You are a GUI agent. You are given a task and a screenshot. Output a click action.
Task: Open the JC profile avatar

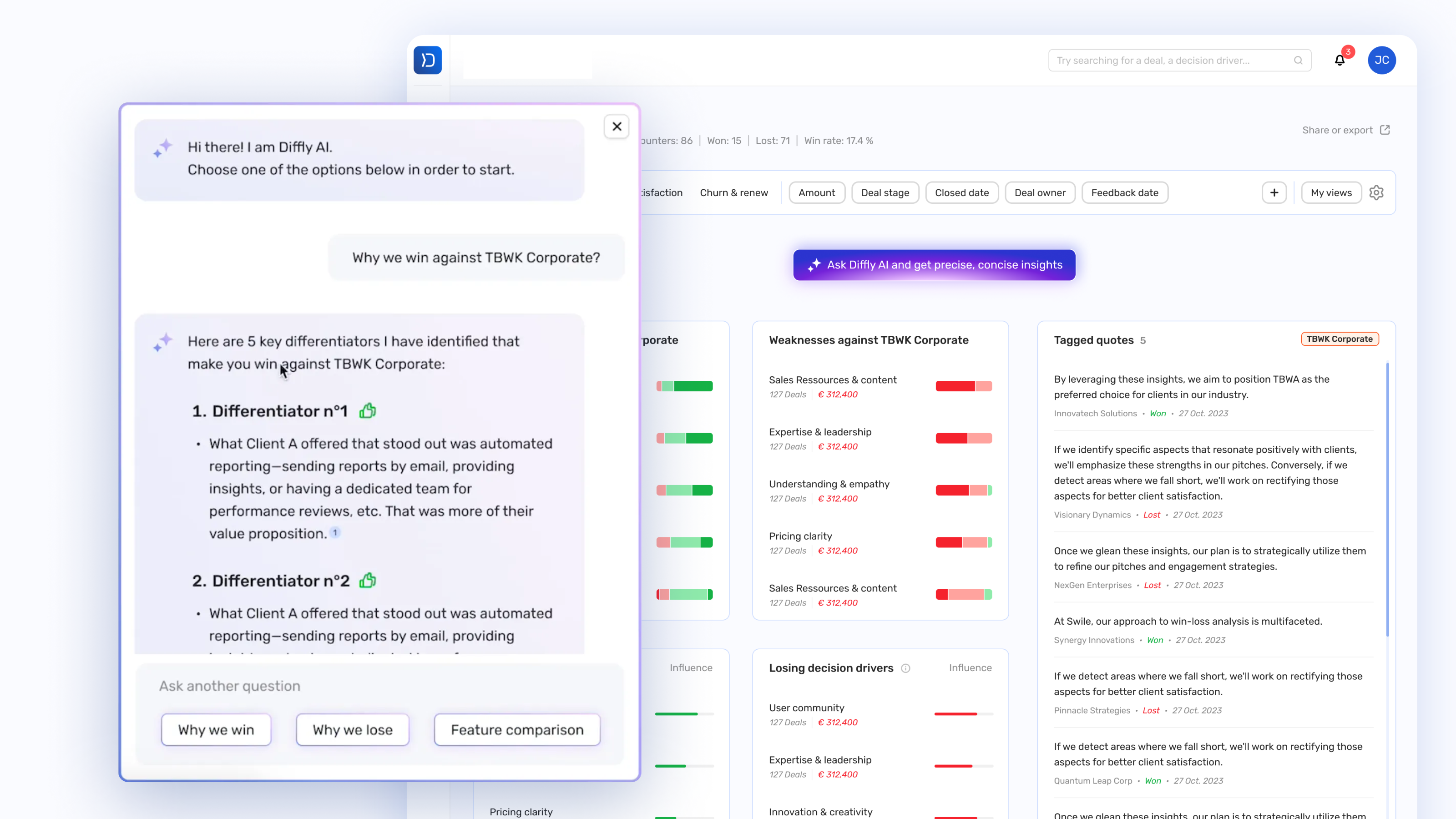(x=1382, y=60)
